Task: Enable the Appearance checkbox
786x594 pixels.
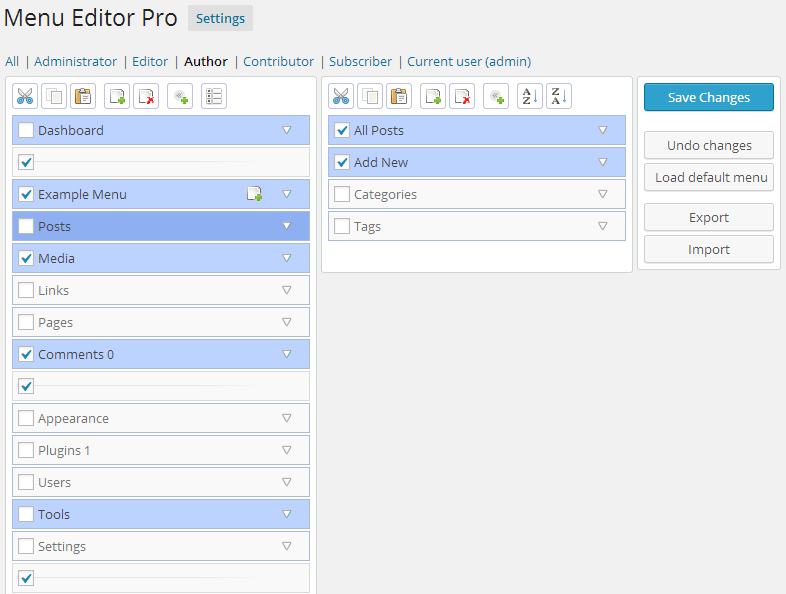Action: [26, 418]
